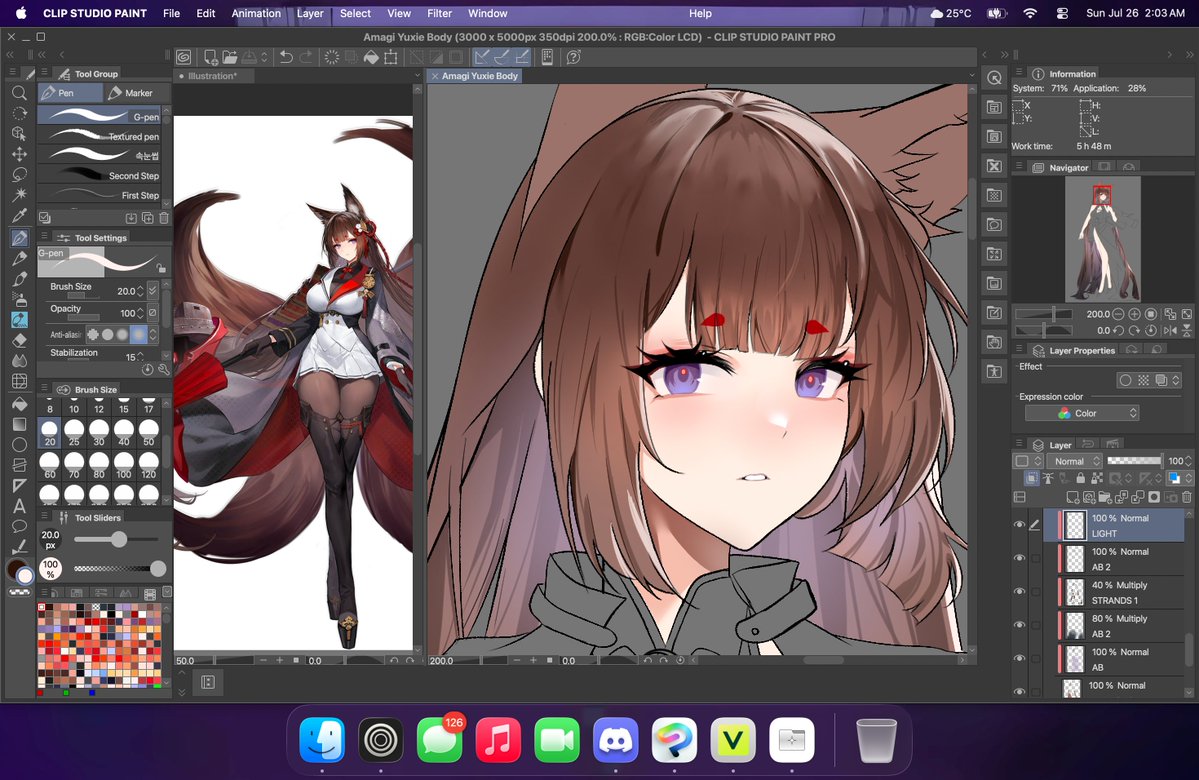Click the help question-mark icon

pos(574,57)
